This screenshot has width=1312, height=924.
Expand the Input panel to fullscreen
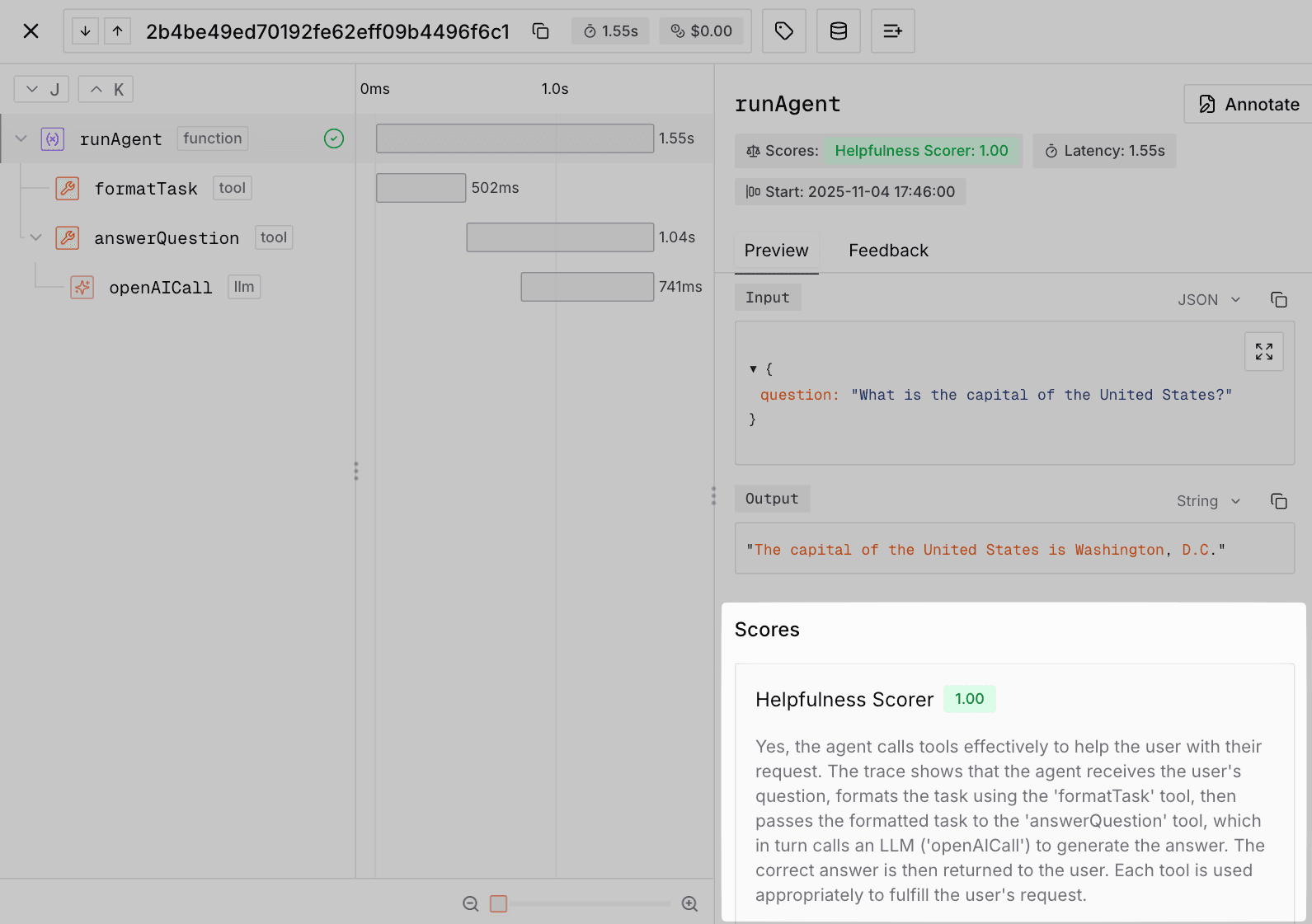[1263, 352]
